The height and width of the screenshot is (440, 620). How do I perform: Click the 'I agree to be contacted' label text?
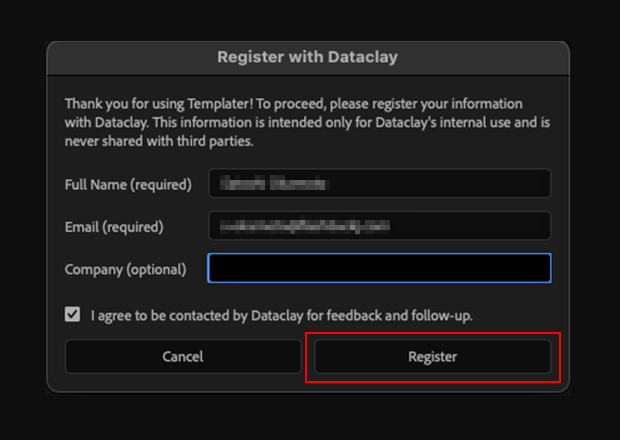(x=281, y=315)
